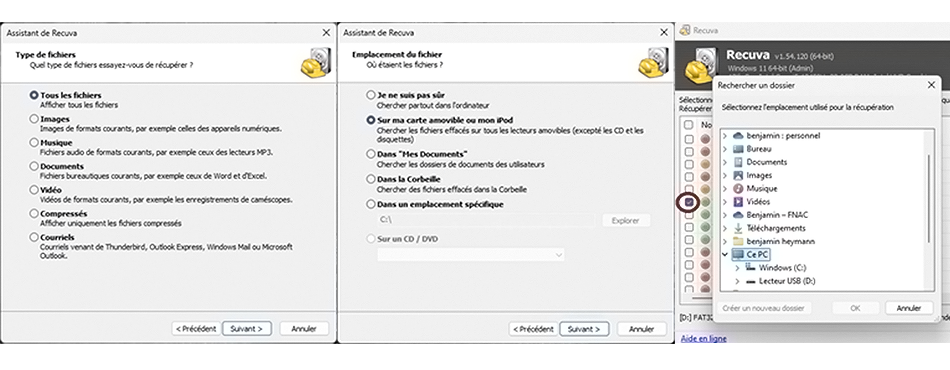Click the folder tree vertical scrollbar
The height and width of the screenshot is (370, 950).
[929, 200]
